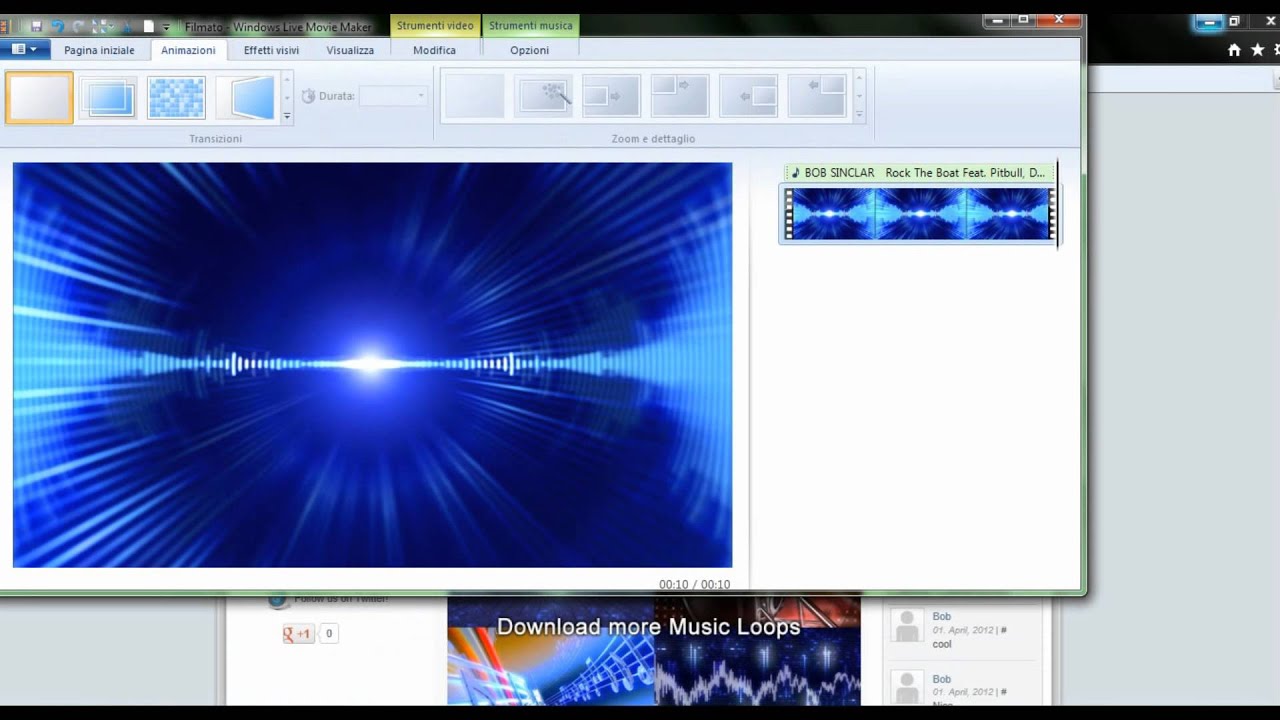Image resolution: width=1280 pixels, height=720 pixels.
Task: Undo using the quick access toolbar arrow
Action: click(x=57, y=27)
